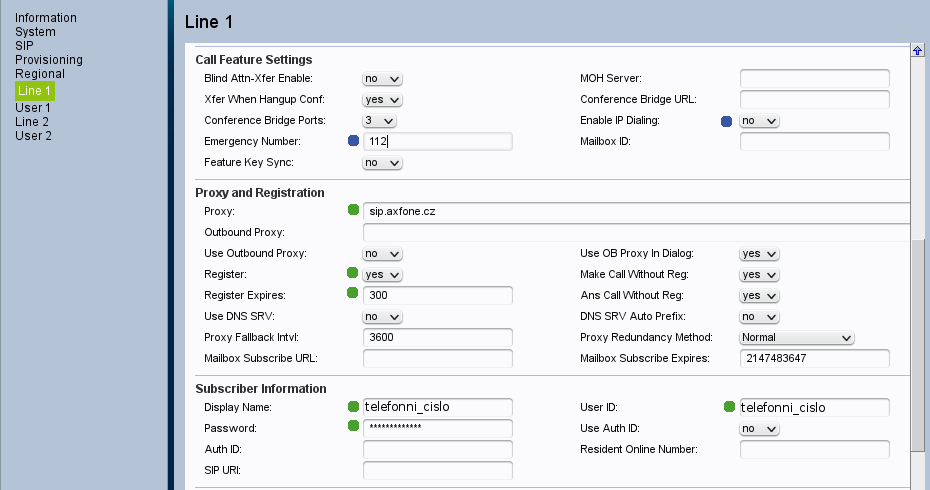Click the scroll-up arrow at top right

click(x=917, y=51)
